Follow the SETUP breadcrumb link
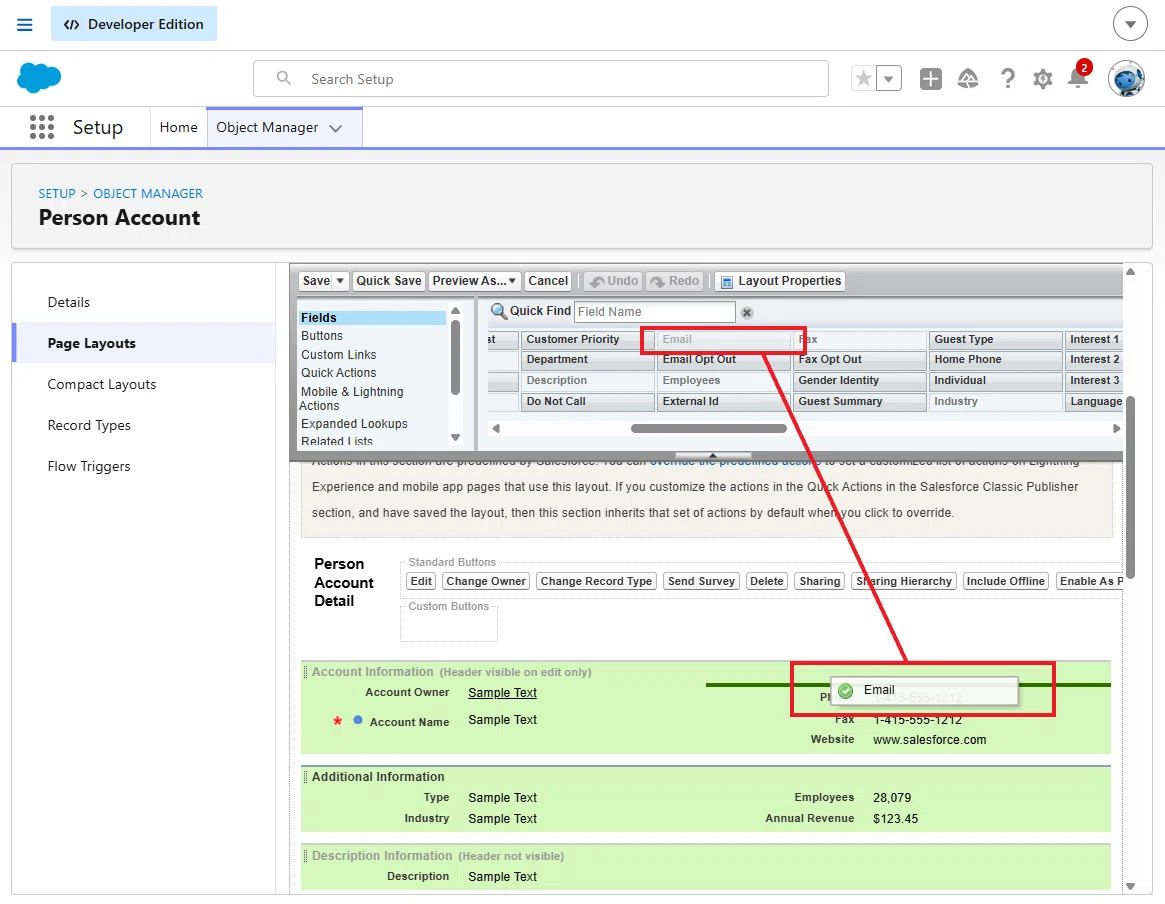This screenshot has height=904, width=1165. (x=57, y=193)
